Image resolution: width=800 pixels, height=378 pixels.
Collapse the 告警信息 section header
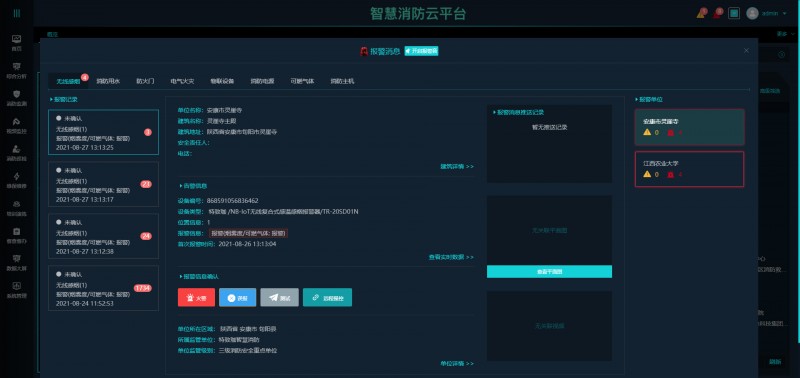click(x=192, y=186)
